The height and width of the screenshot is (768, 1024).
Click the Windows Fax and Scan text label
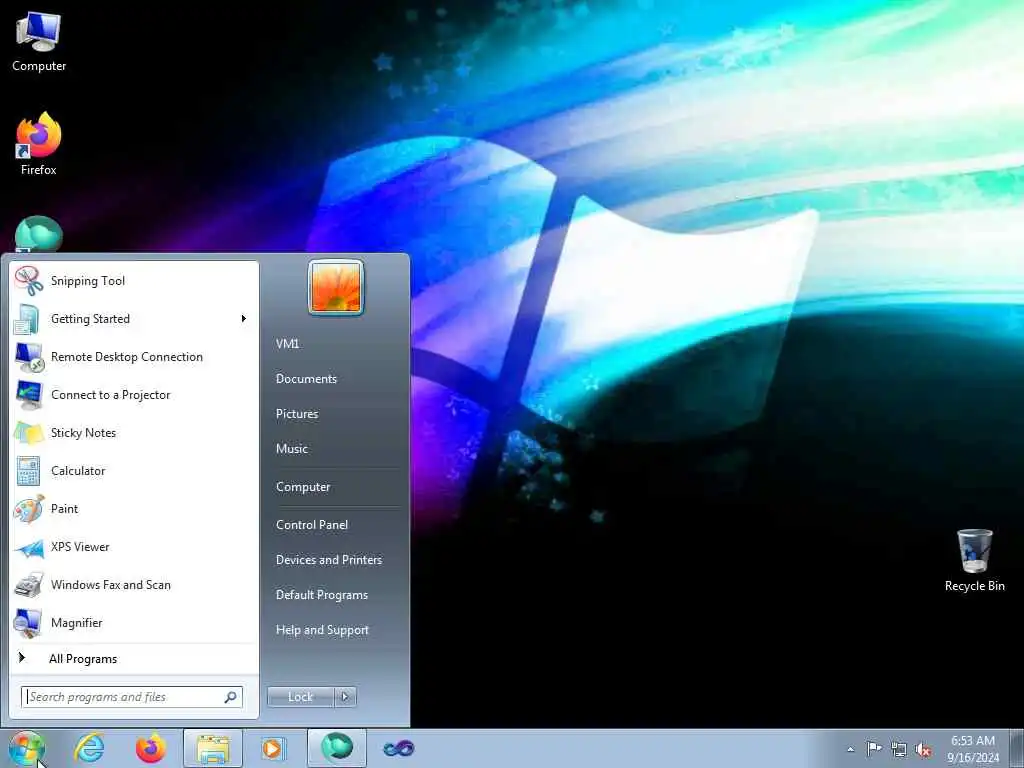click(111, 585)
